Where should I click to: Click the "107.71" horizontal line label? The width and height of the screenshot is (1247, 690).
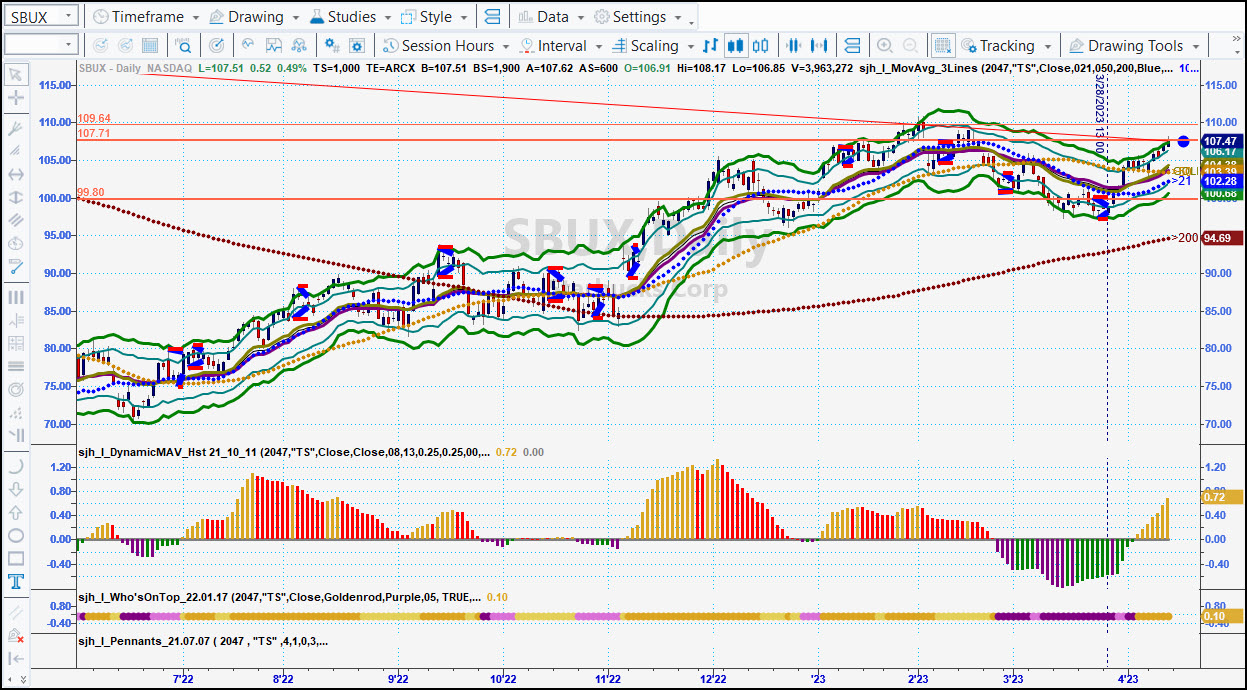click(92, 133)
